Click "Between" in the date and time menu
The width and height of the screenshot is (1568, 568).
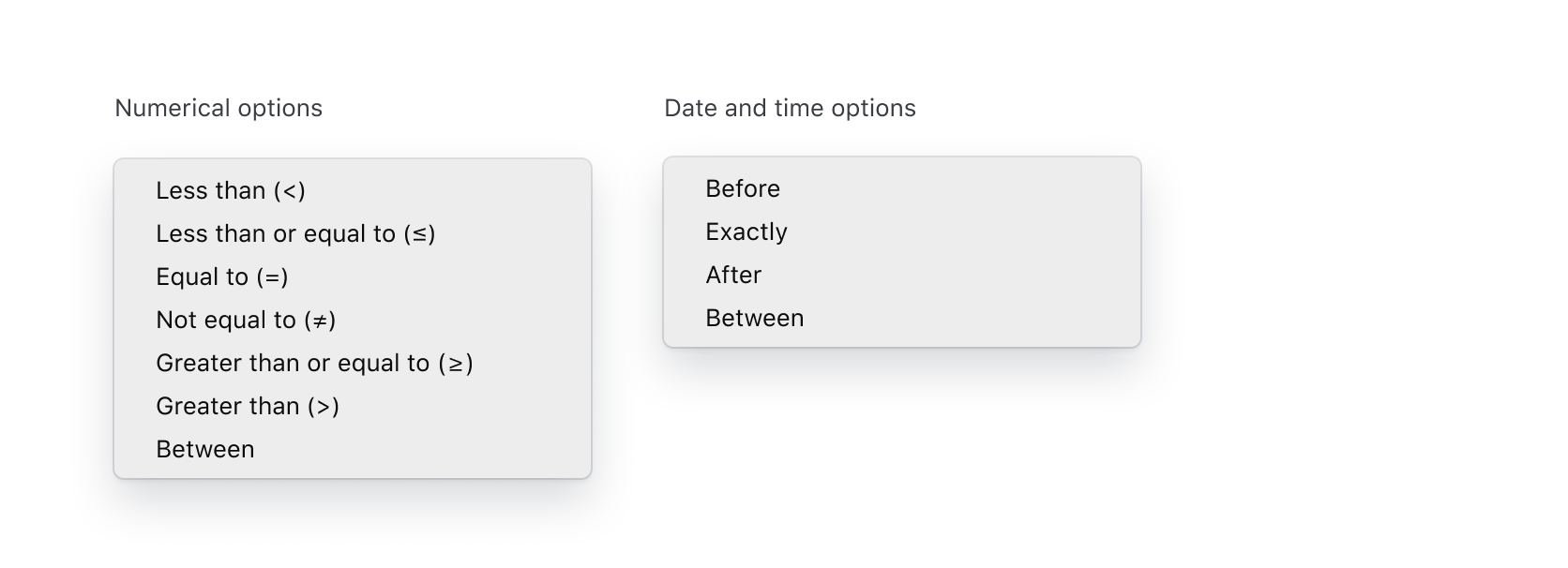755,319
